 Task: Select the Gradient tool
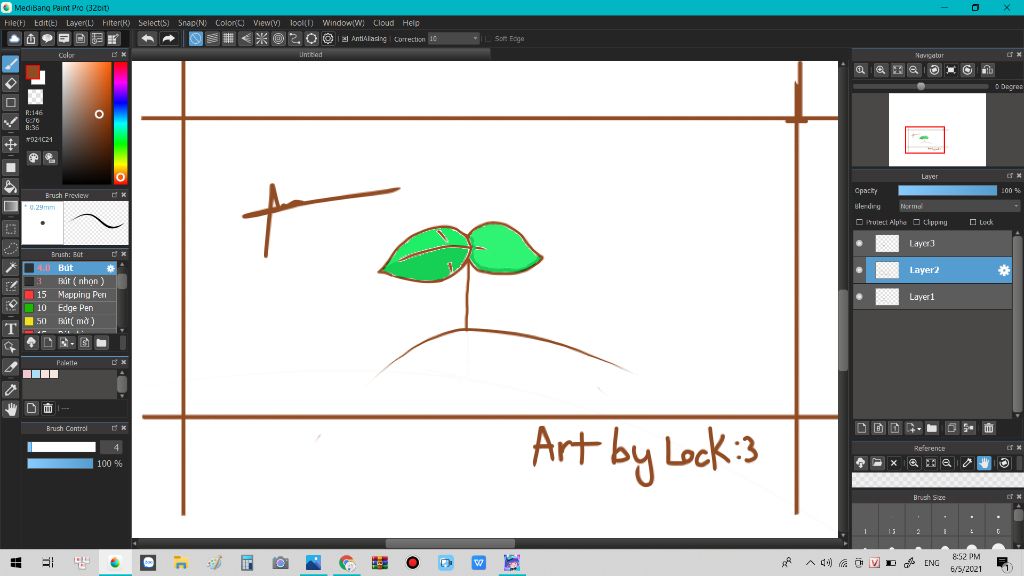point(10,206)
